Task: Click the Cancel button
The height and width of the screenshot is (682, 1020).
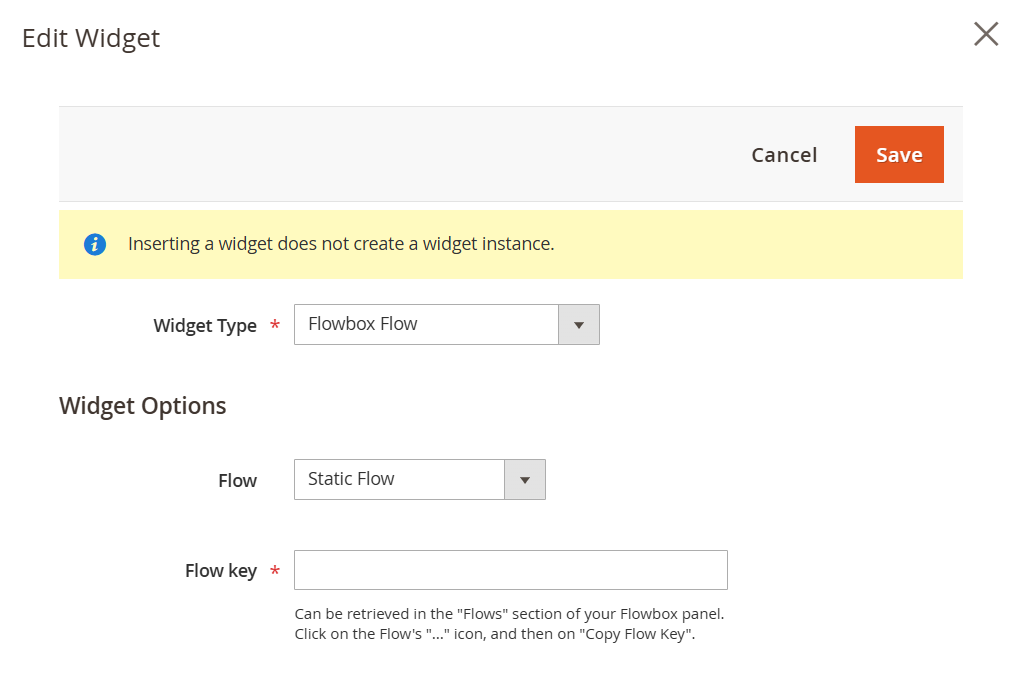Action: point(784,155)
